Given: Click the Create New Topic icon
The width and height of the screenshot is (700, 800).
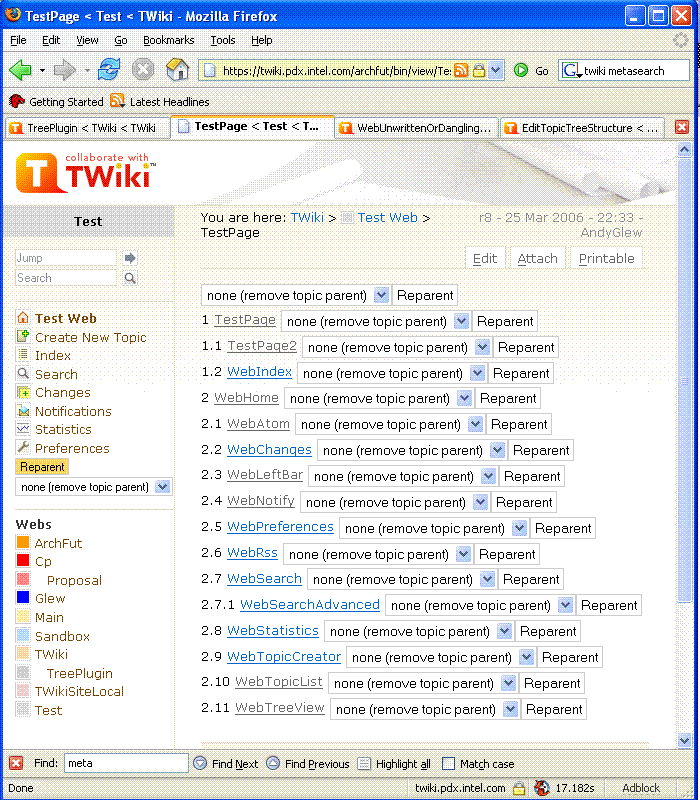Looking at the screenshot, I should tap(22, 336).
